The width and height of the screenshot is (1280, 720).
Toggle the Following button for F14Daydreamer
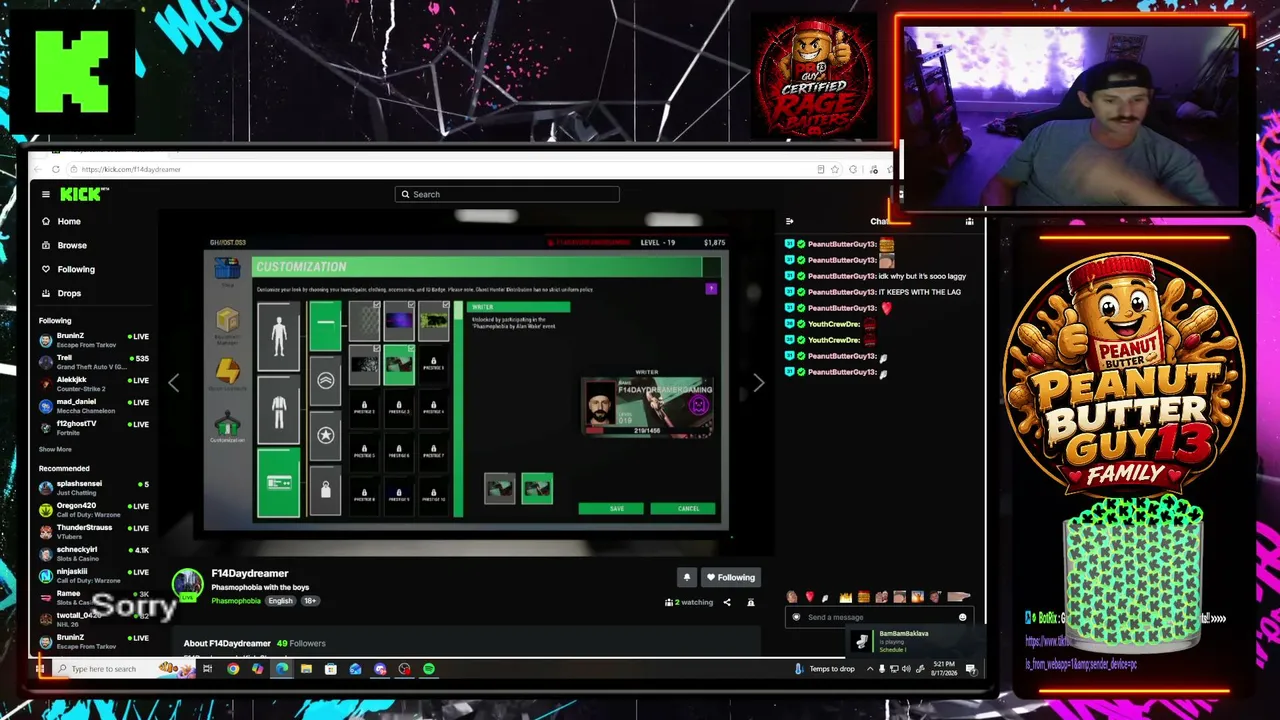click(x=730, y=577)
